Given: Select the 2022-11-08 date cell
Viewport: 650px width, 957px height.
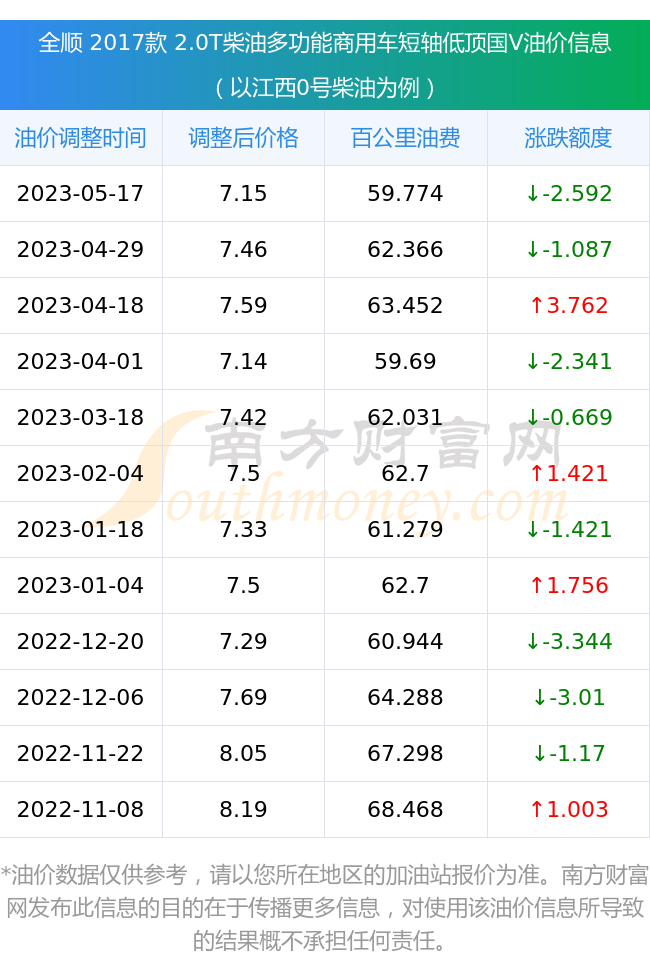Looking at the screenshot, I should [x=81, y=809].
